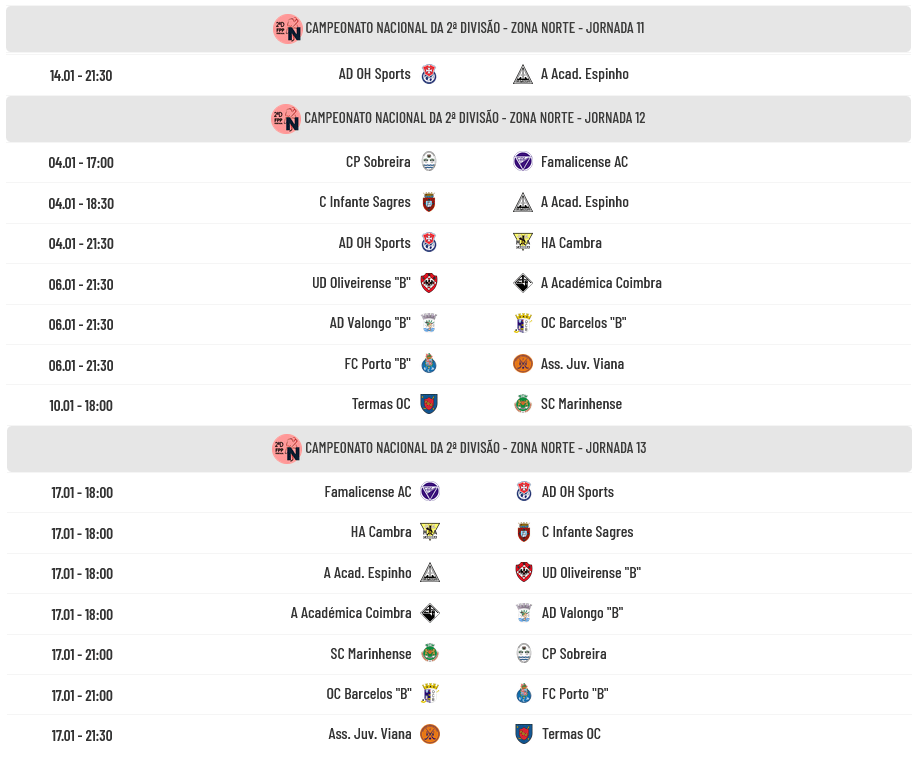
Task: Select the 10.01 - 18:00 match time
Action: (x=81, y=405)
